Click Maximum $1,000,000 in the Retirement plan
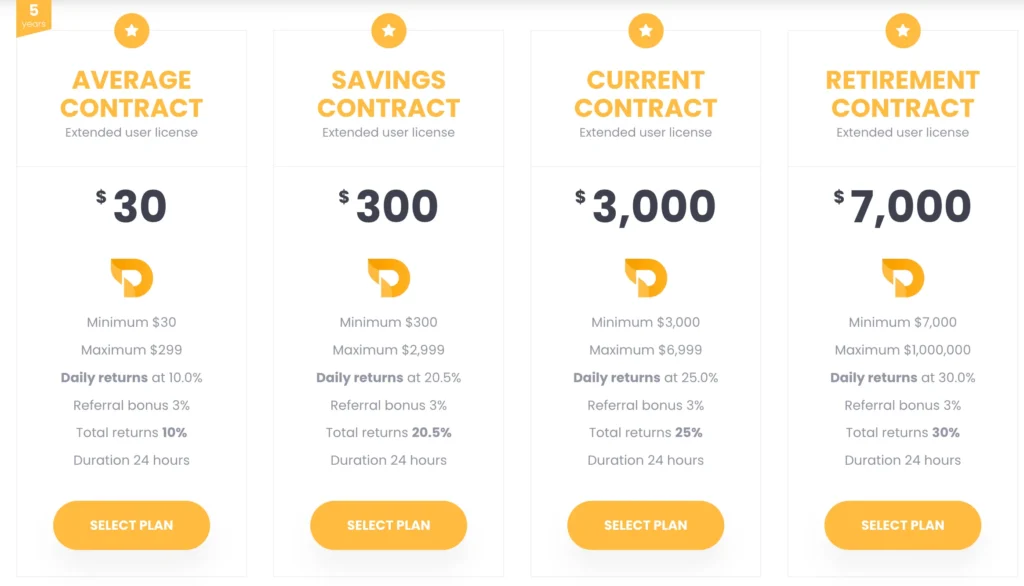The width and height of the screenshot is (1024, 586). coord(902,350)
